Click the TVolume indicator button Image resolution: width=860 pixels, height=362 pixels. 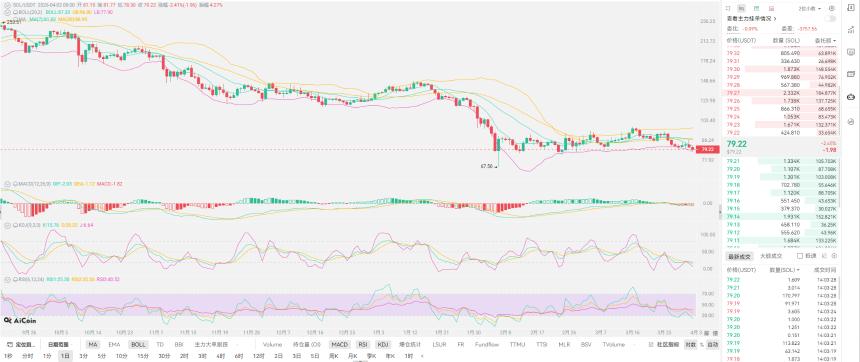(x=614, y=344)
